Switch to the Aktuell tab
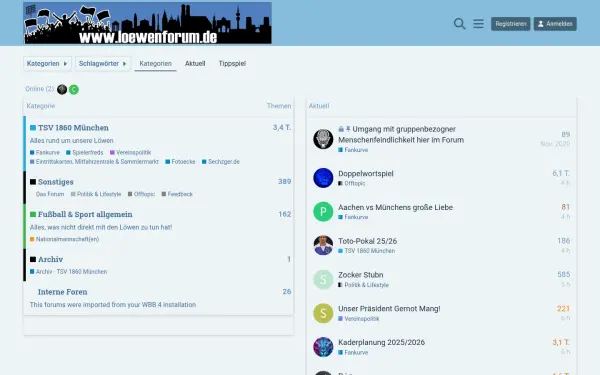 click(x=195, y=64)
